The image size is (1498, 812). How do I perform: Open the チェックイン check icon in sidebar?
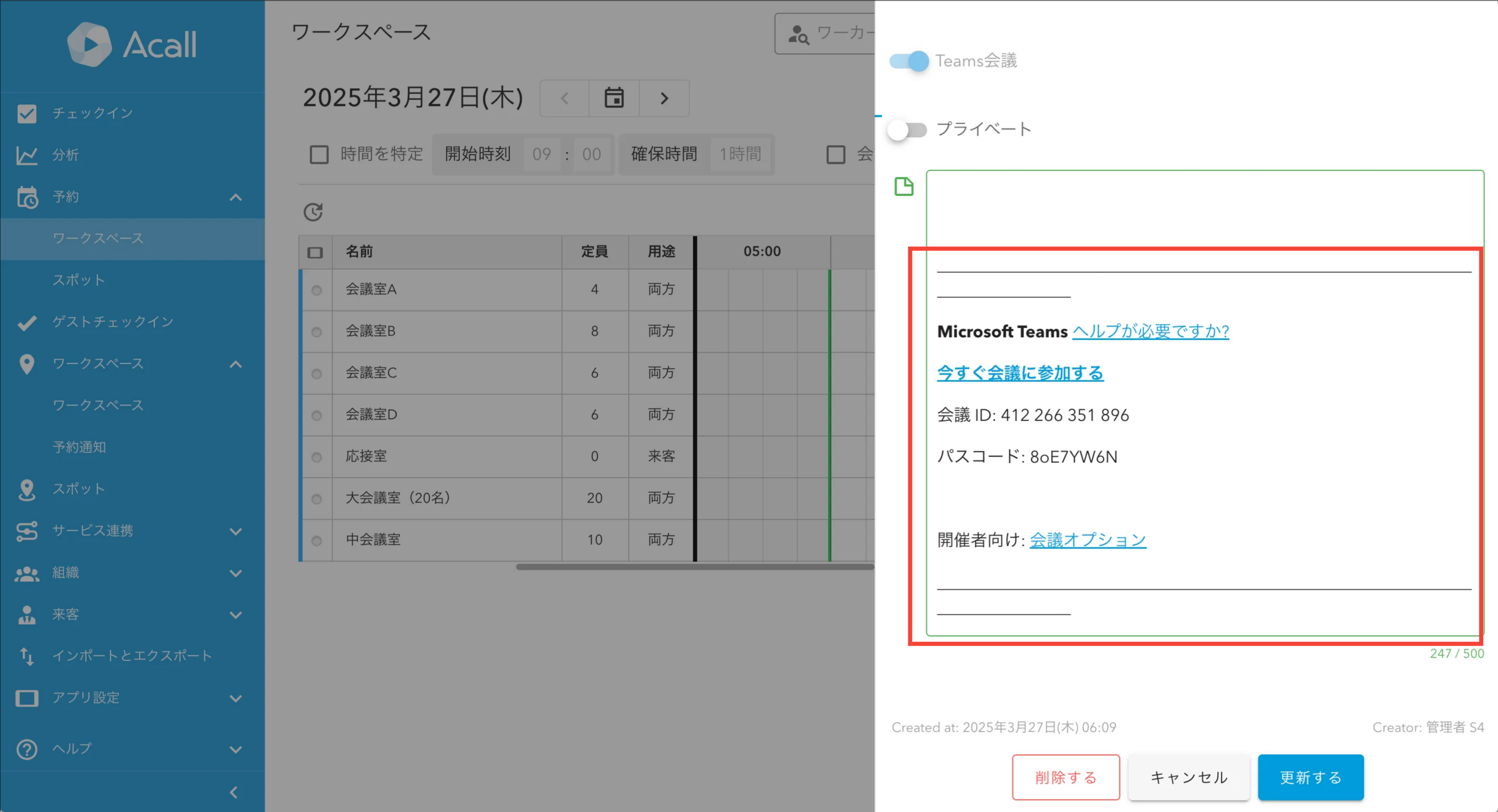point(27,113)
